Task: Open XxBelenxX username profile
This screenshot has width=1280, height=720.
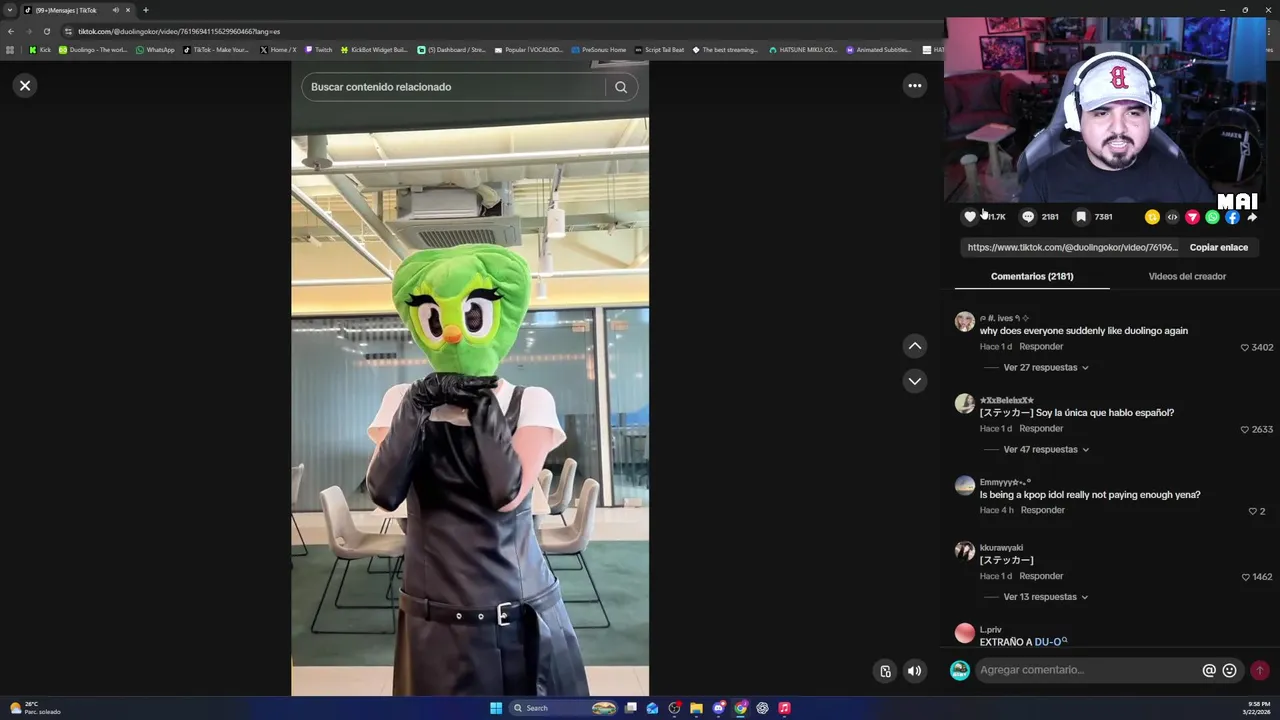Action: pos(1006,400)
